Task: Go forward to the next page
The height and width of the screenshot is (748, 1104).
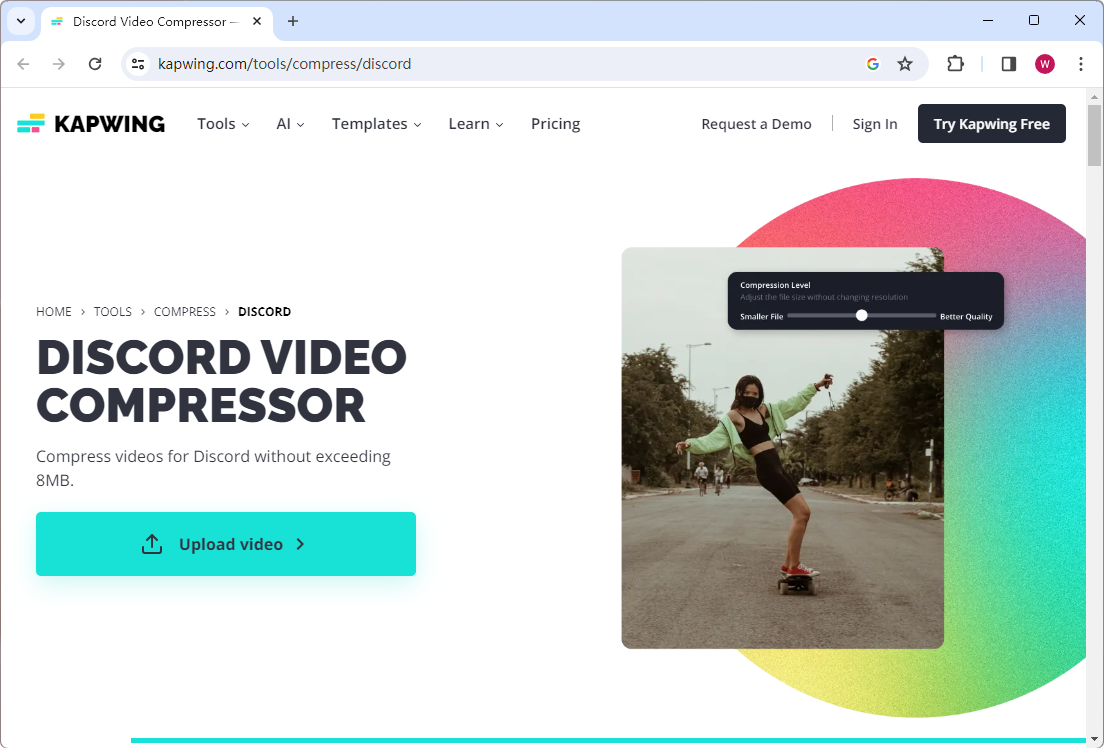Action: tap(59, 64)
